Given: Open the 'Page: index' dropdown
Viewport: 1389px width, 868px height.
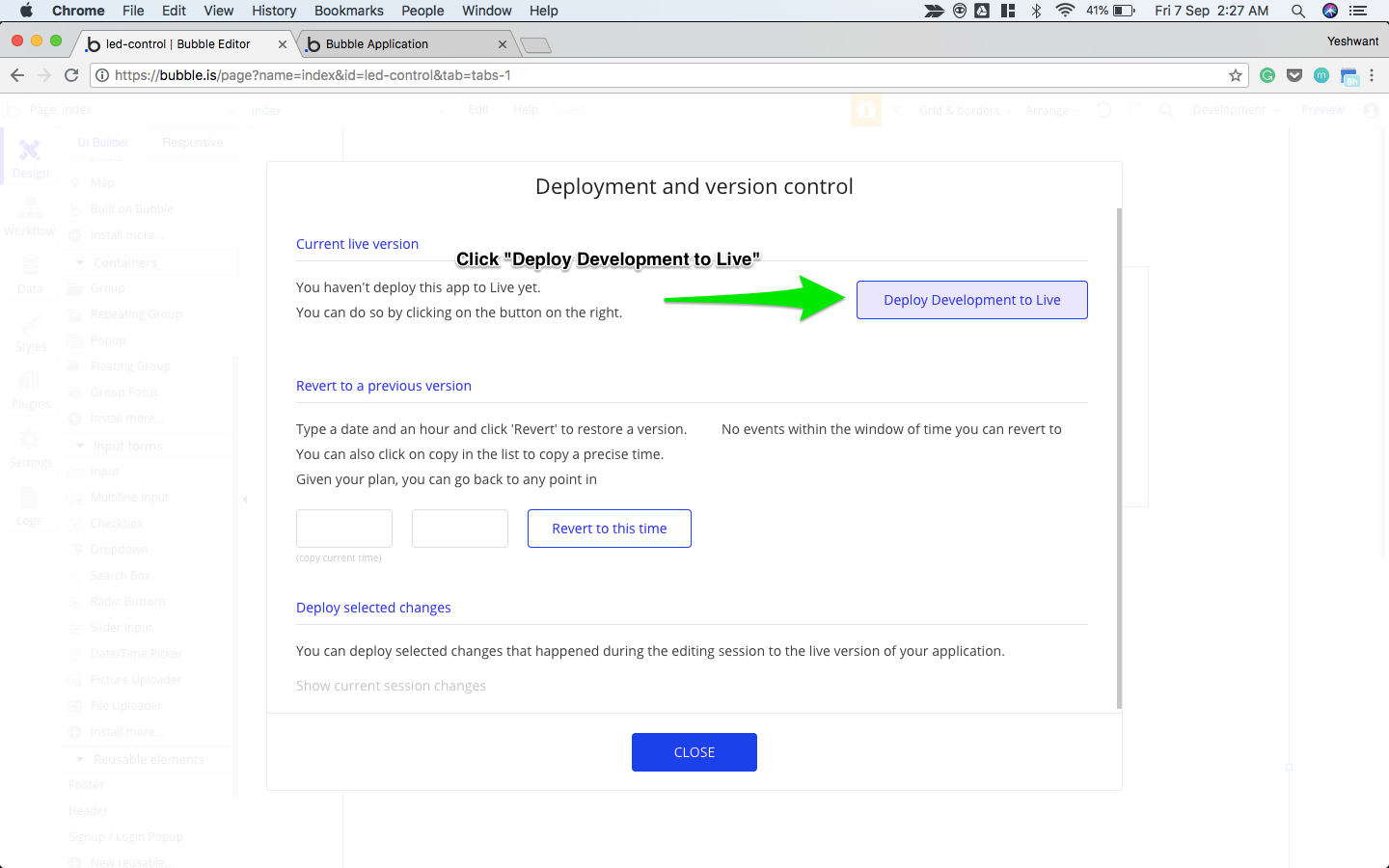Looking at the screenshot, I should (131, 110).
